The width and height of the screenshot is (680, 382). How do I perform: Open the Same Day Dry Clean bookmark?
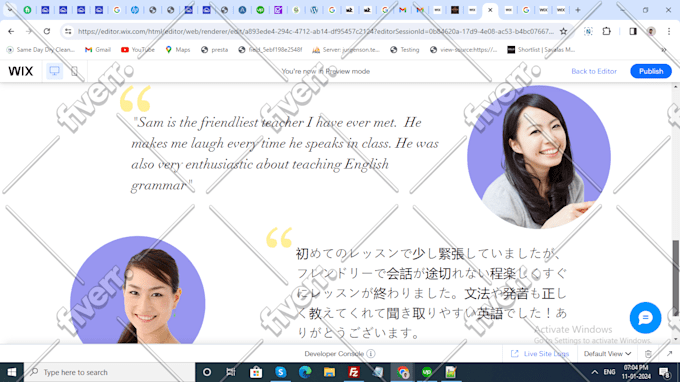pos(41,50)
